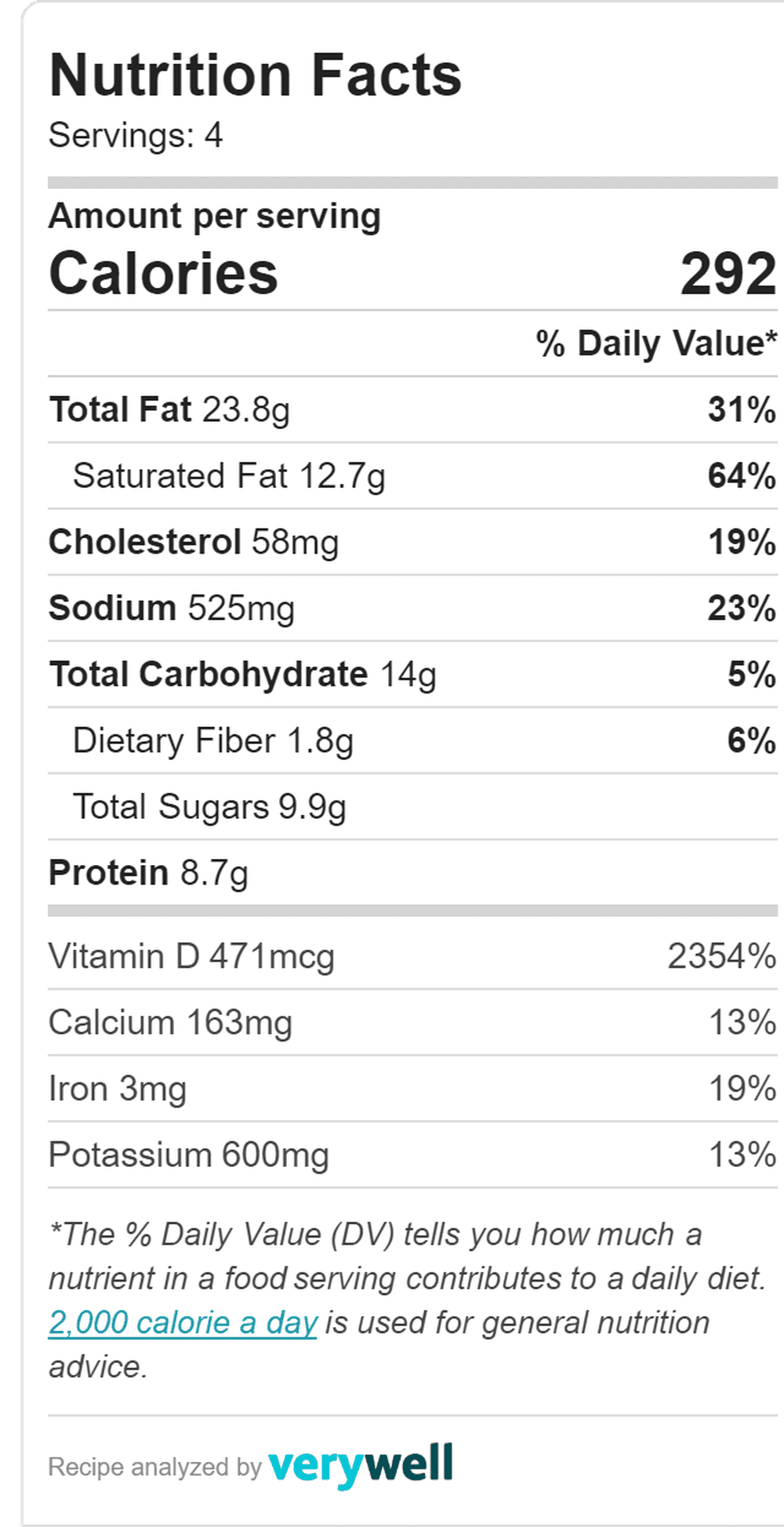Image resolution: width=784 pixels, height=1527 pixels.
Task: Click the Servings: 4 text
Action: 136,135
